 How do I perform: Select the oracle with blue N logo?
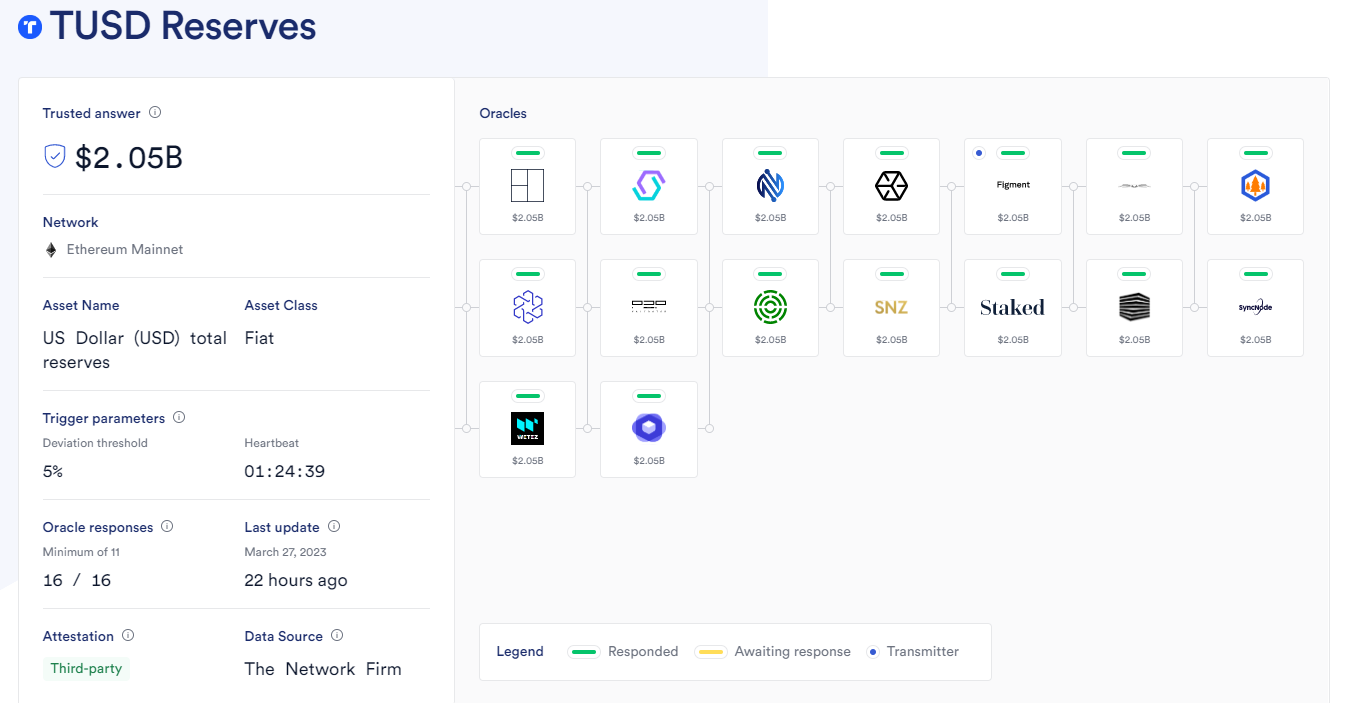tap(770, 185)
